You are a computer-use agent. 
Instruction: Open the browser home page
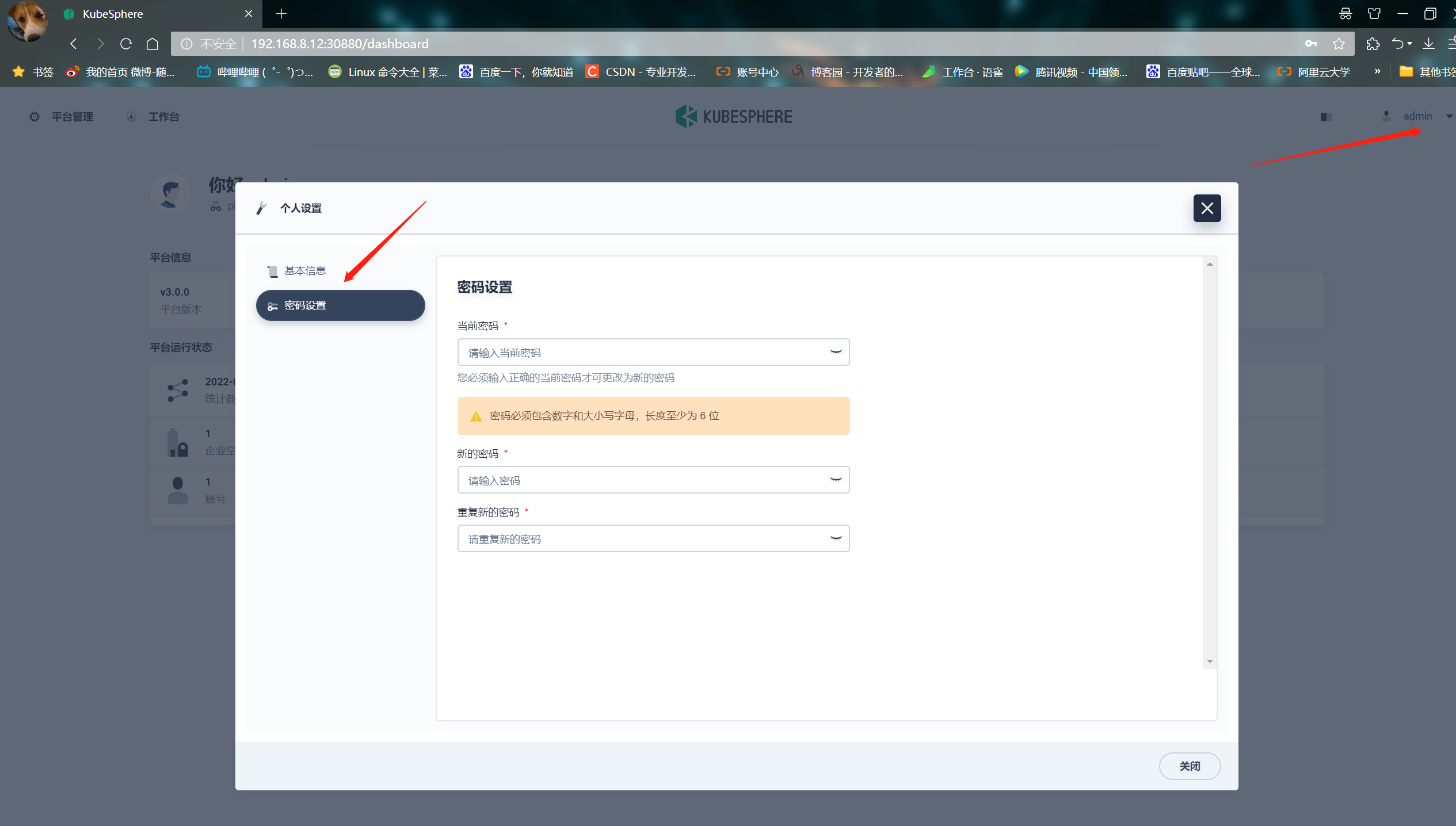click(x=153, y=44)
